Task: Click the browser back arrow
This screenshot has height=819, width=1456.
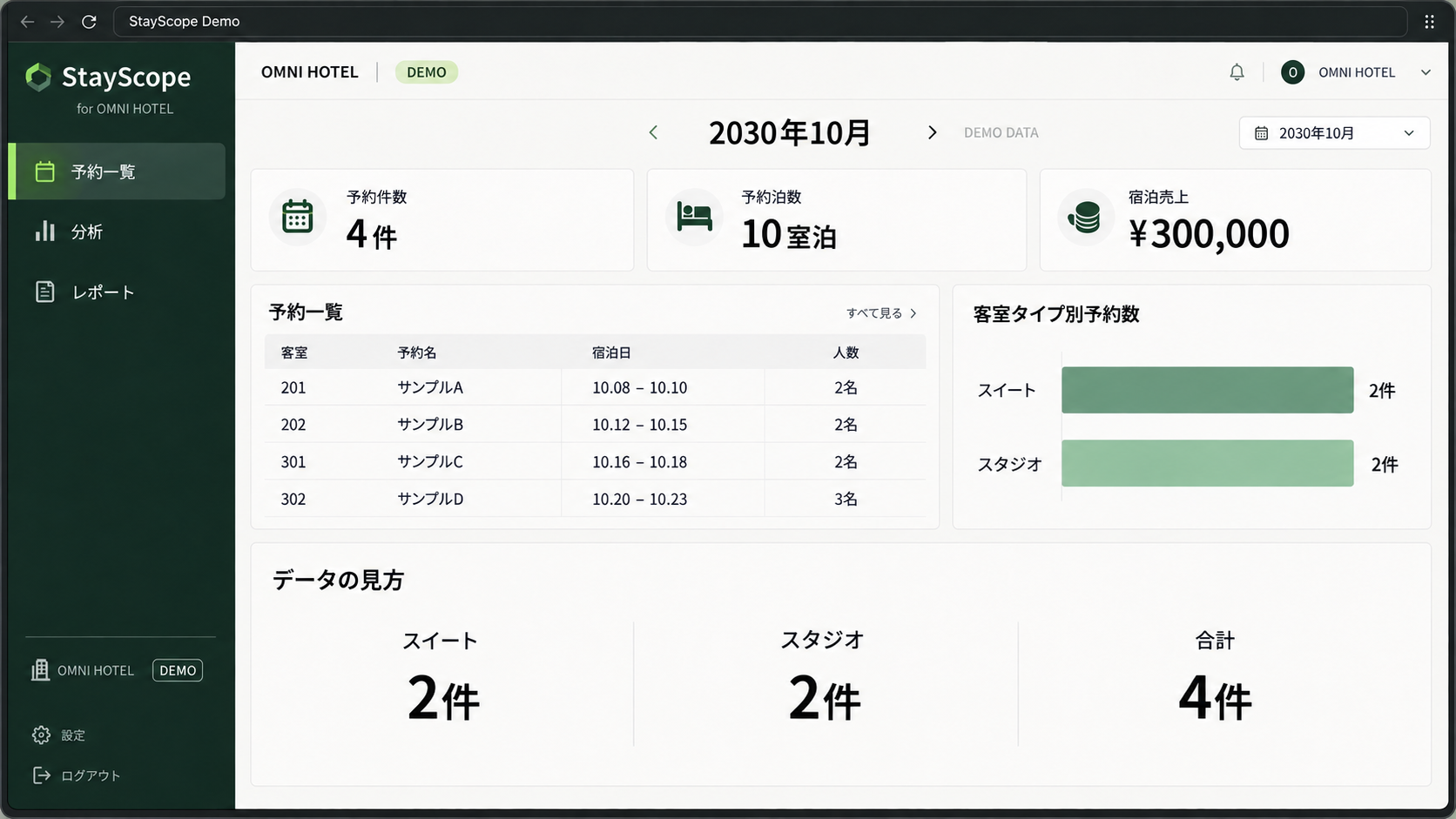Action: click(x=28, y=22)
